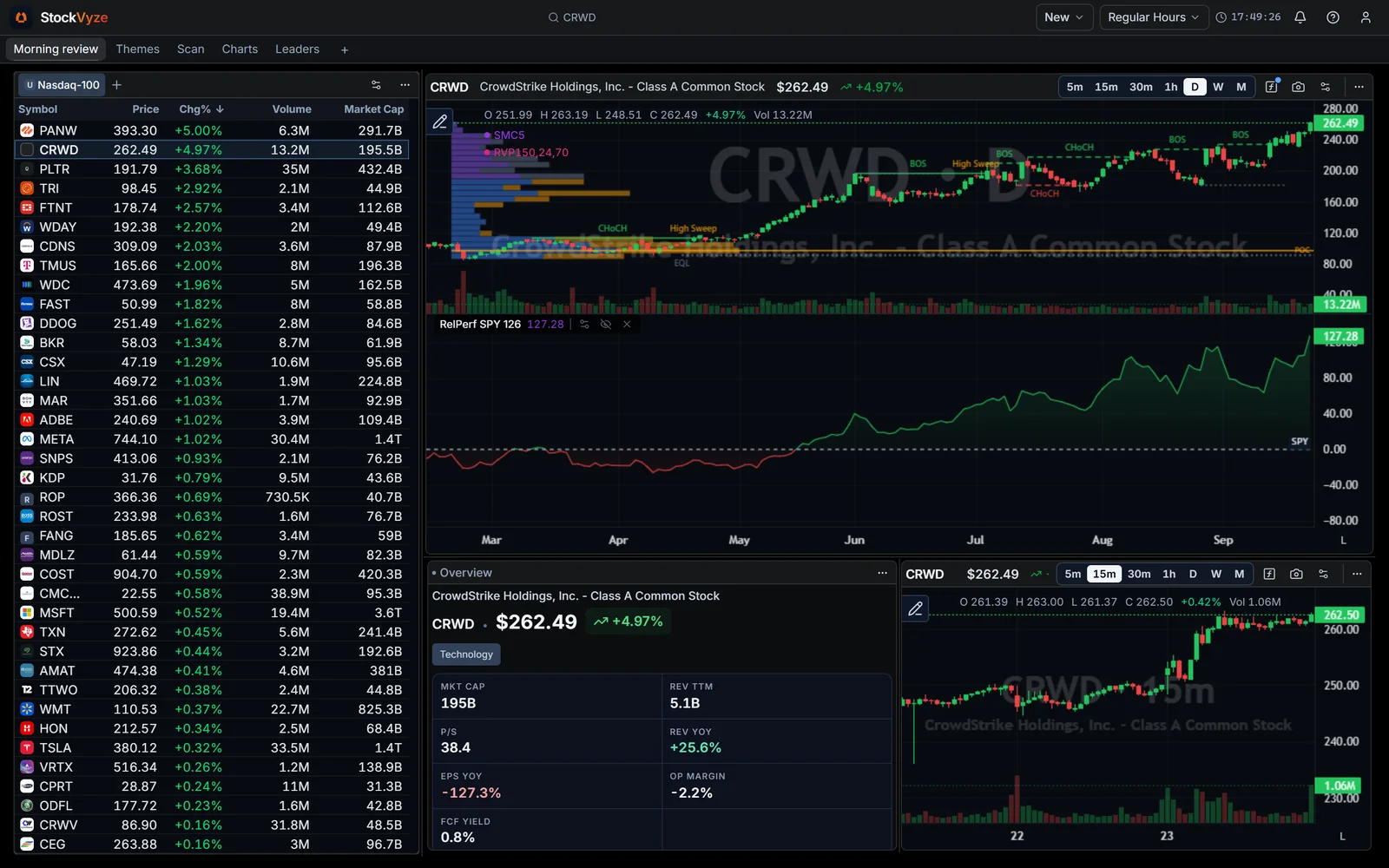Switch to the Scan tab
The width and height of the screenshot is (1389, 868).
point(191,49)
